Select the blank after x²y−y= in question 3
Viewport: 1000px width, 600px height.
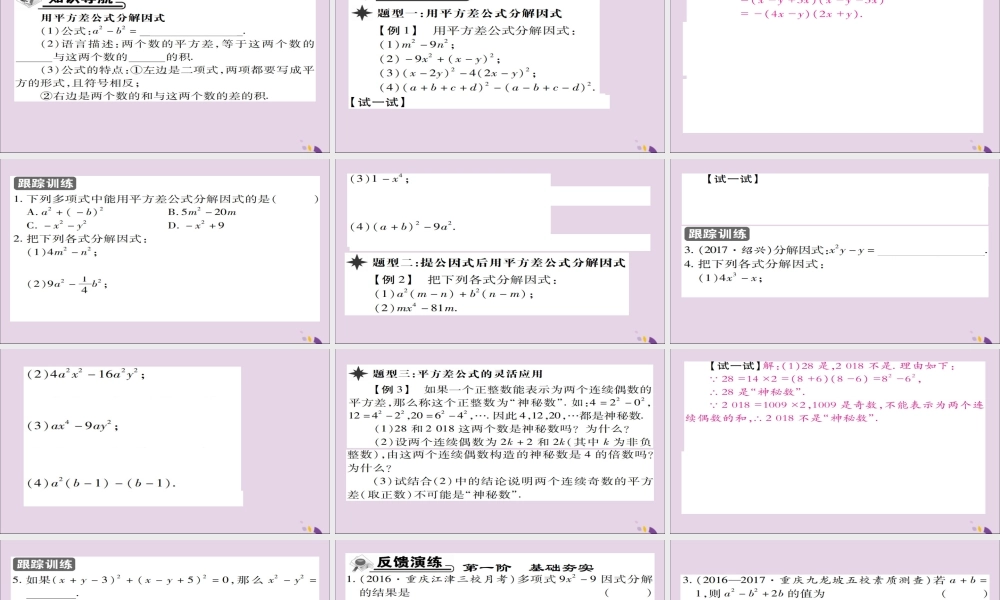[932, 251]
